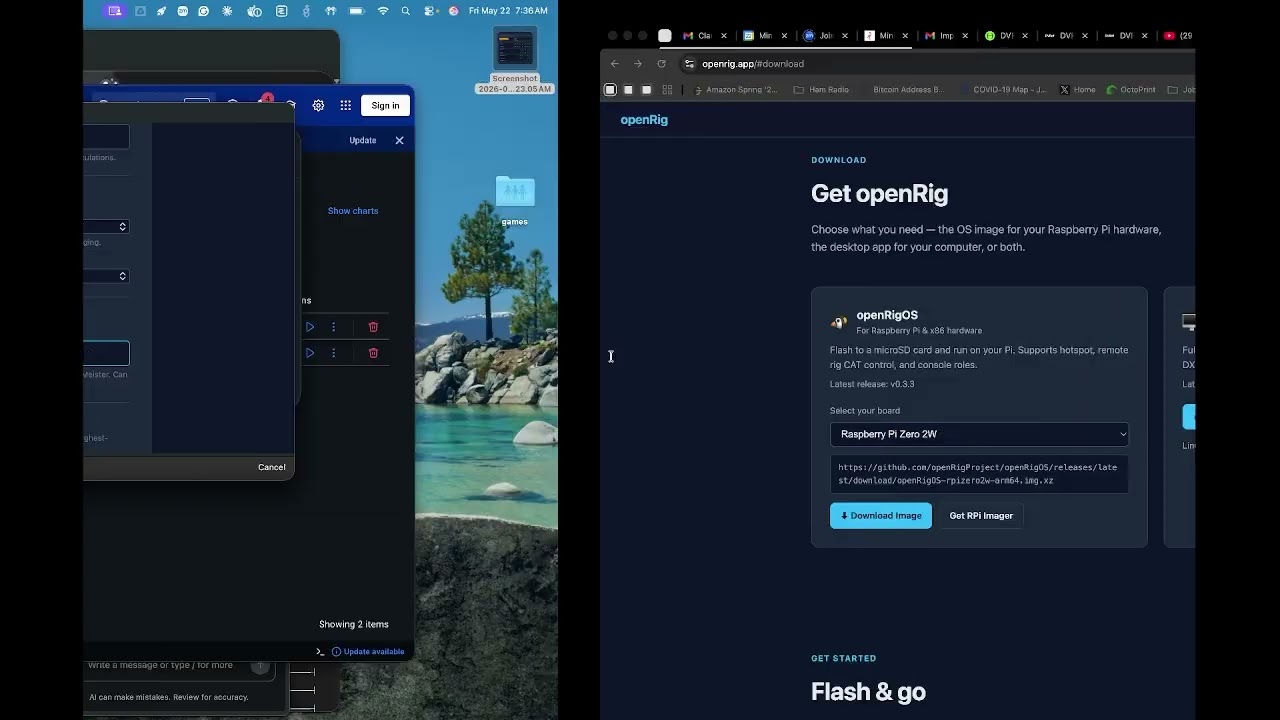The width and height of the screenshot is (1280, 720).
Task: Open the settings gear next to Sign in
Action: [x=318, y=105]
